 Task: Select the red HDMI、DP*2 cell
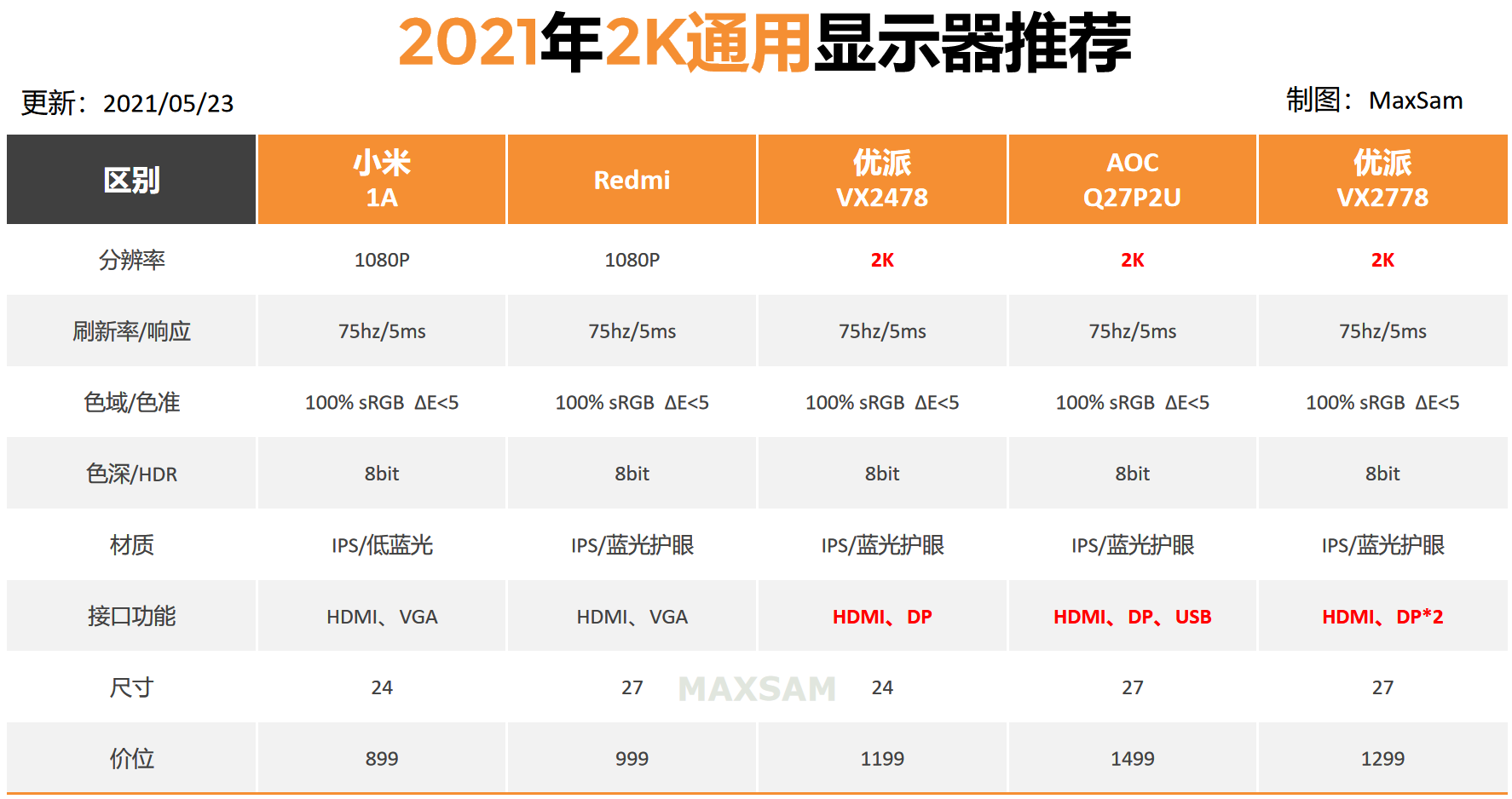1382,617
